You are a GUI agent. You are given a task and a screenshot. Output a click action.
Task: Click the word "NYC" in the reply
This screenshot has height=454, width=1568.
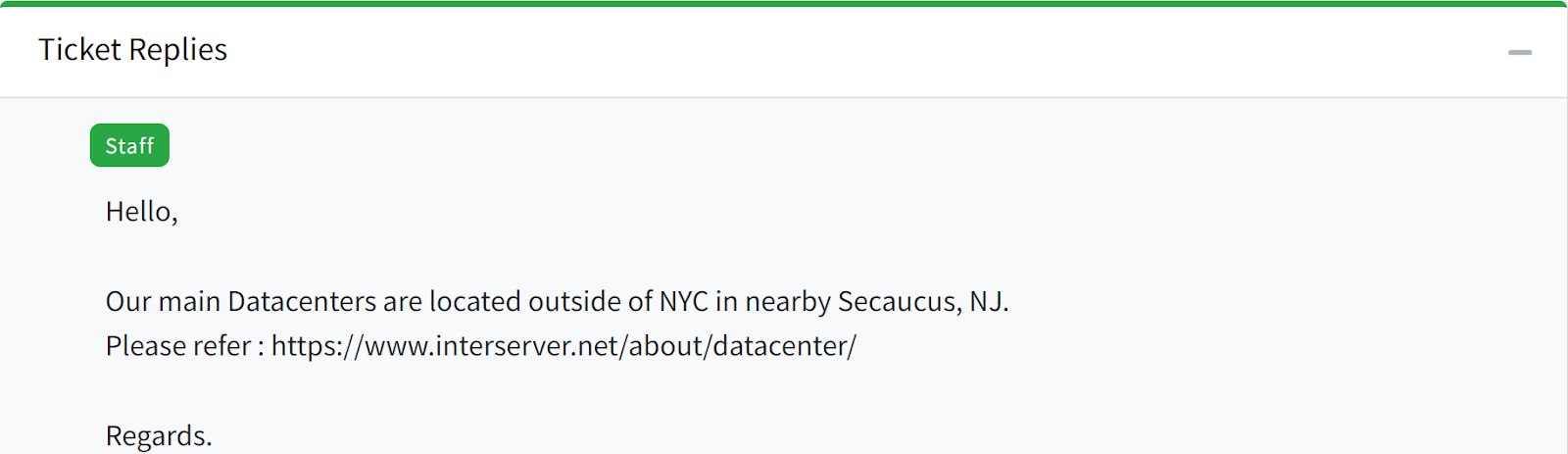tap(684, 301)
